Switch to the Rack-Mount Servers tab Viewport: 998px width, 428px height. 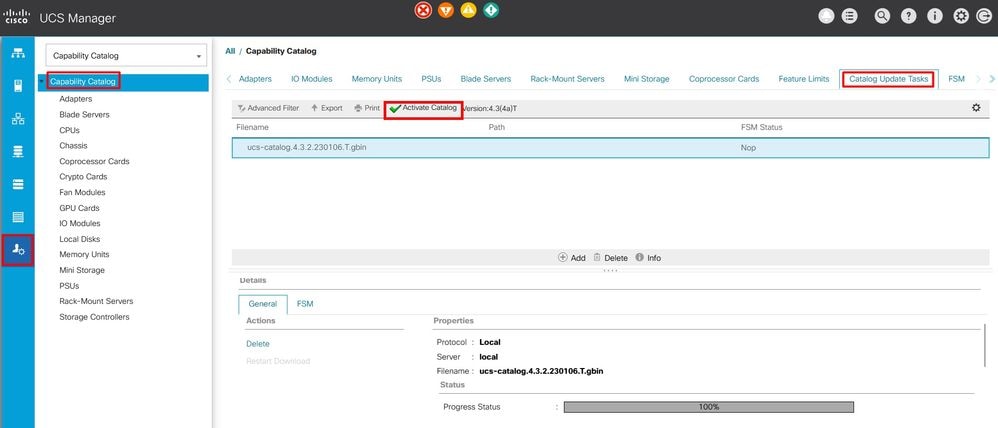click(567, 79)
